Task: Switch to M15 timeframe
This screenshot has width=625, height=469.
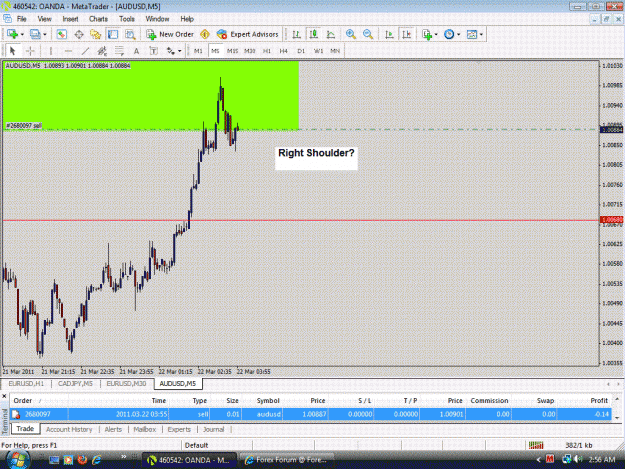Action: pyautogui.click(x=232, y=51)
